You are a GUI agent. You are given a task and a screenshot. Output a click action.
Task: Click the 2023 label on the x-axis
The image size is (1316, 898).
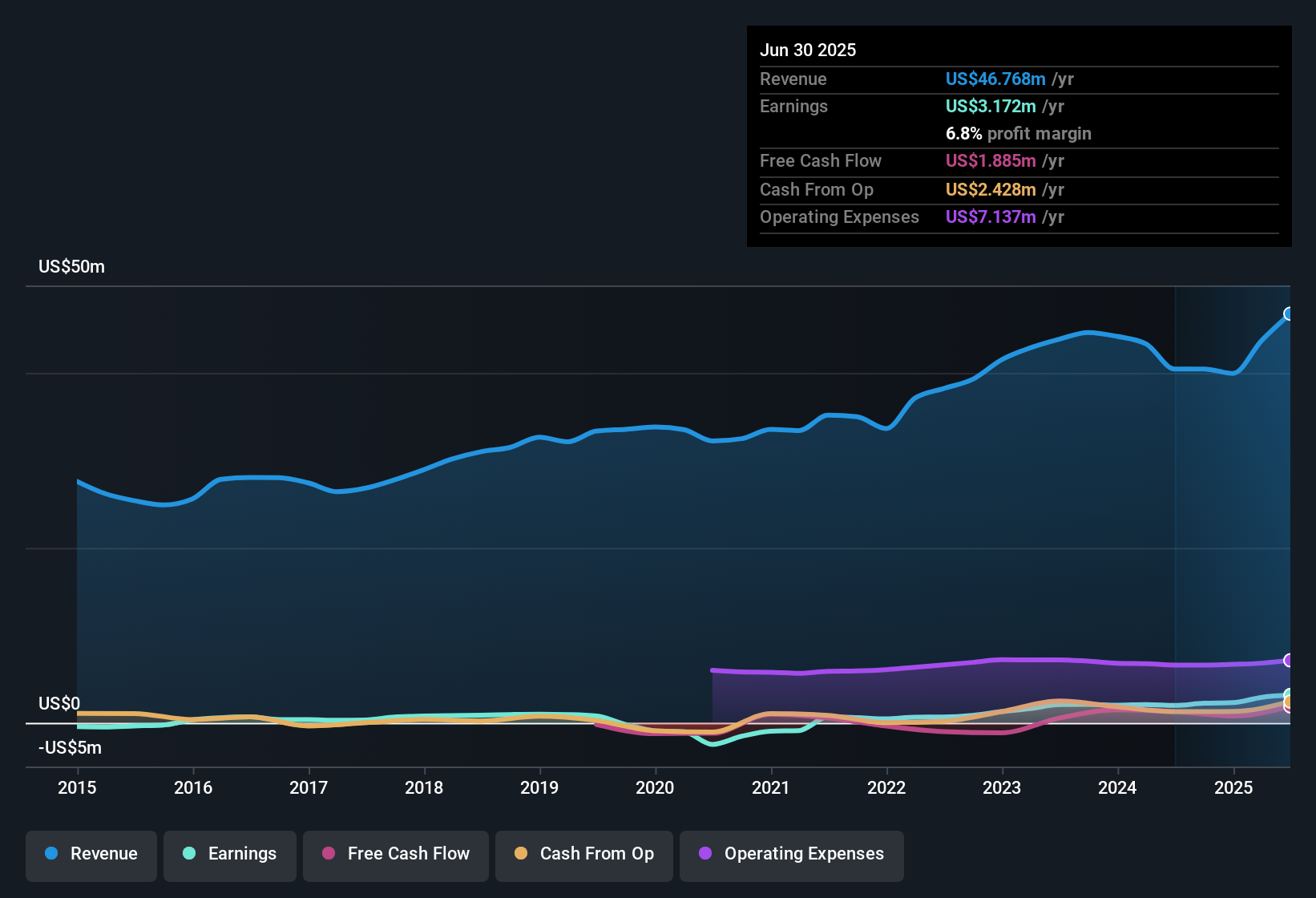click(1002, 787)
